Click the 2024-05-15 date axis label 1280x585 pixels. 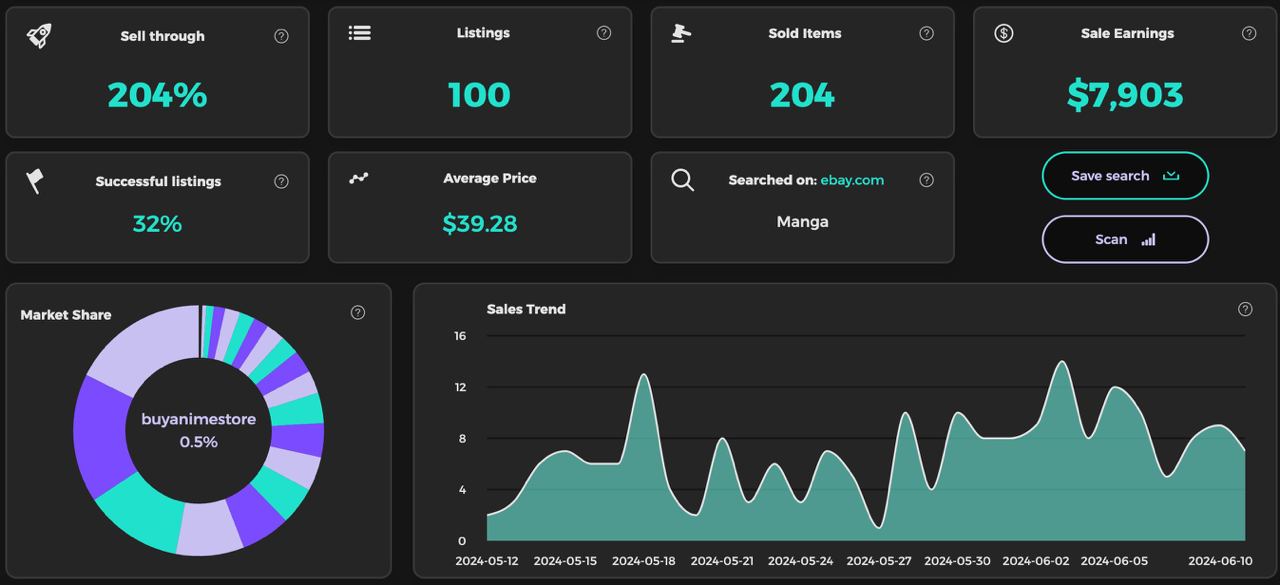(565, 561)
